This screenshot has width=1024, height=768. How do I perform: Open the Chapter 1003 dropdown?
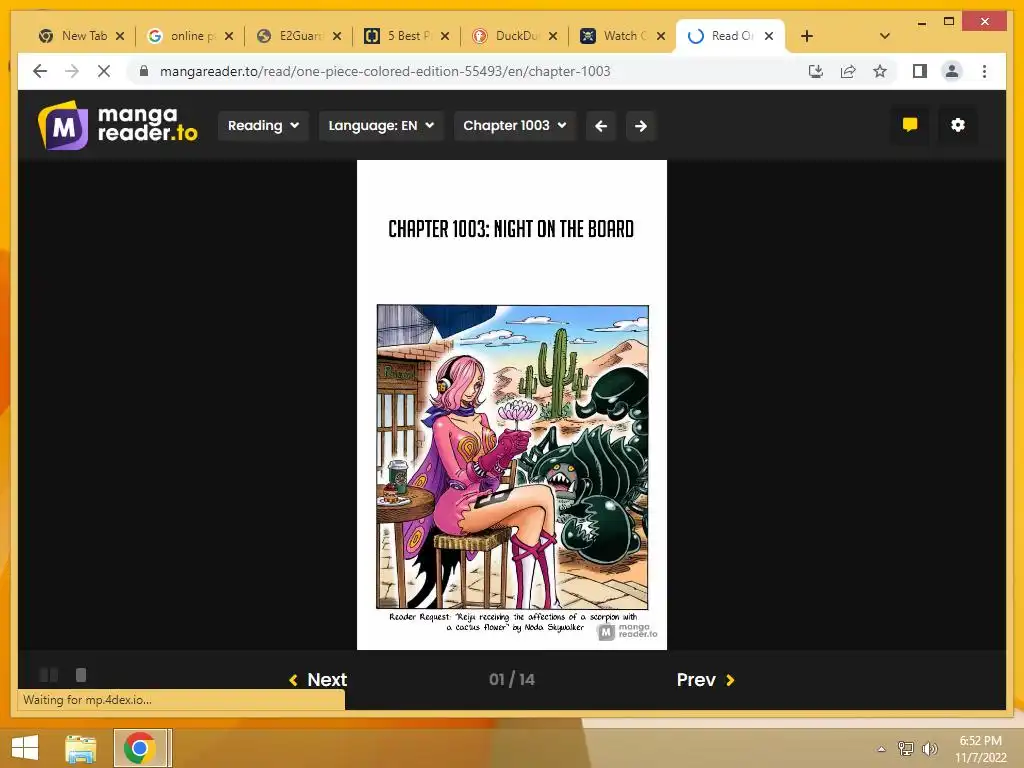point(514,125)
